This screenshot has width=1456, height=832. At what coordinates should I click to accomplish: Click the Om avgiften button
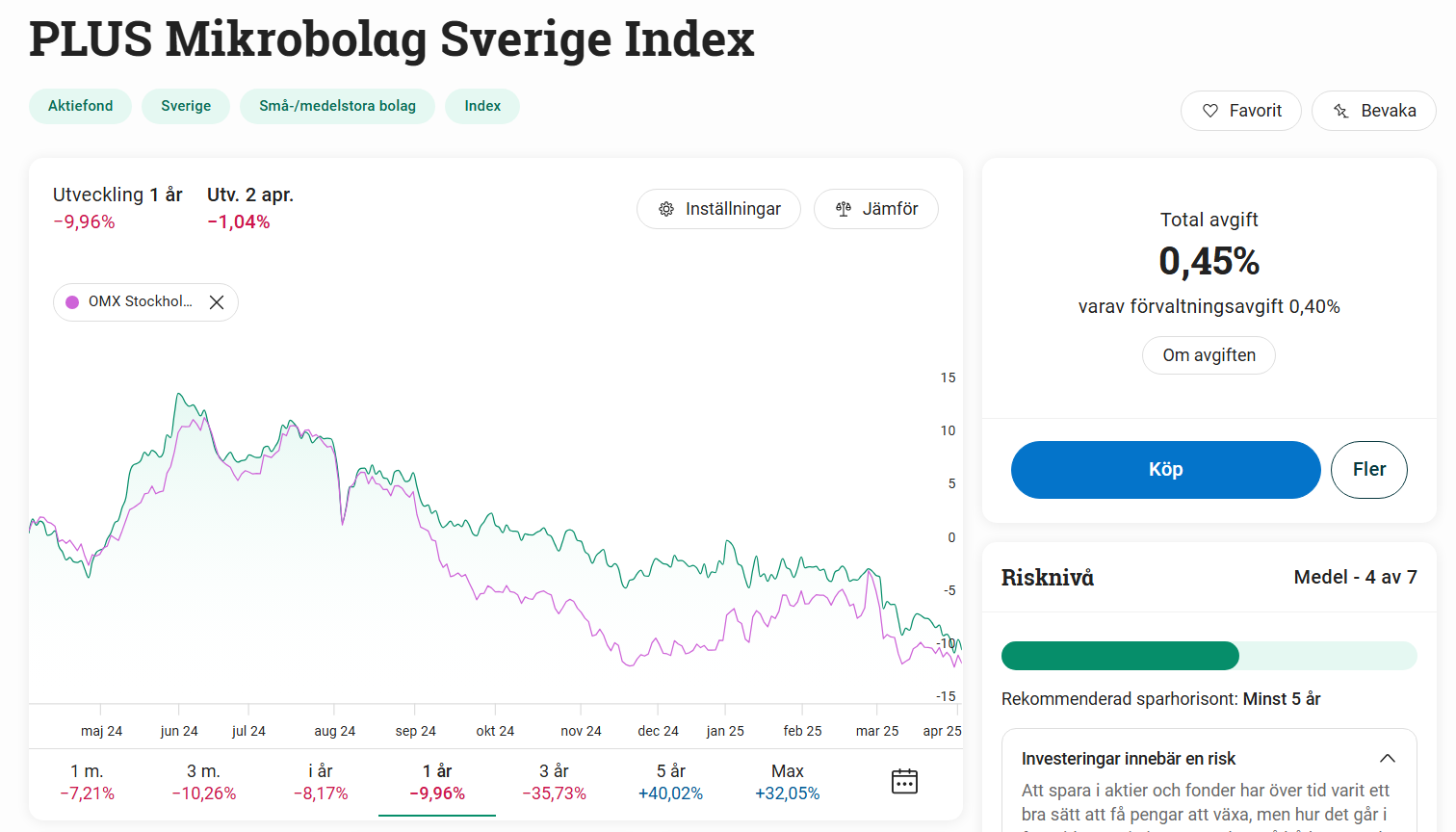(1209, 355)
